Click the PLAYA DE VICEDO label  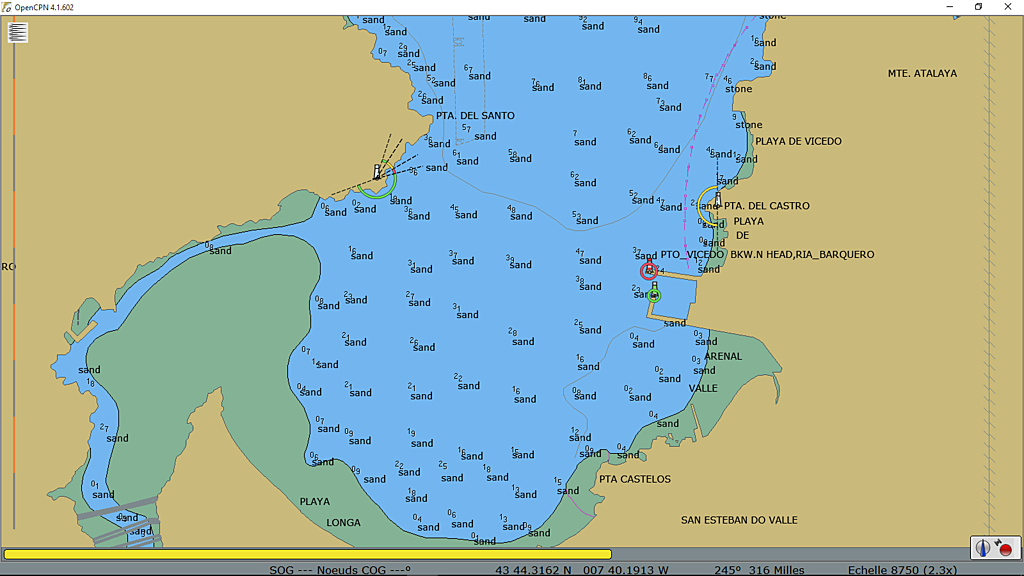(798, 141)
